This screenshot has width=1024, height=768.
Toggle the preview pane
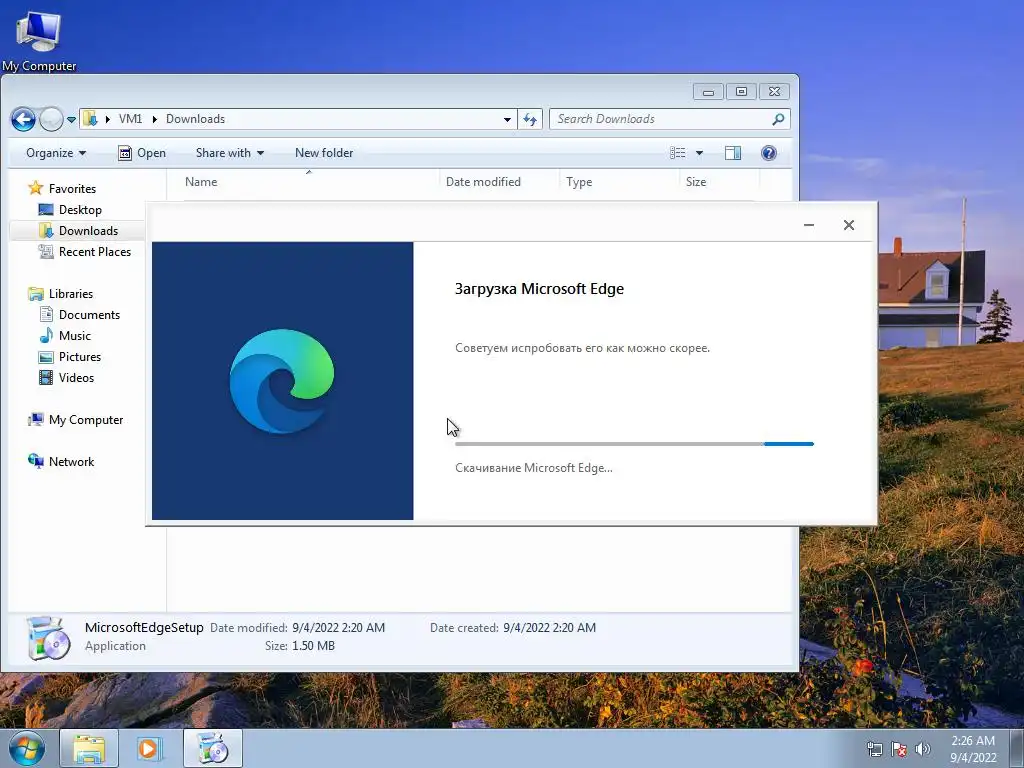733,153
